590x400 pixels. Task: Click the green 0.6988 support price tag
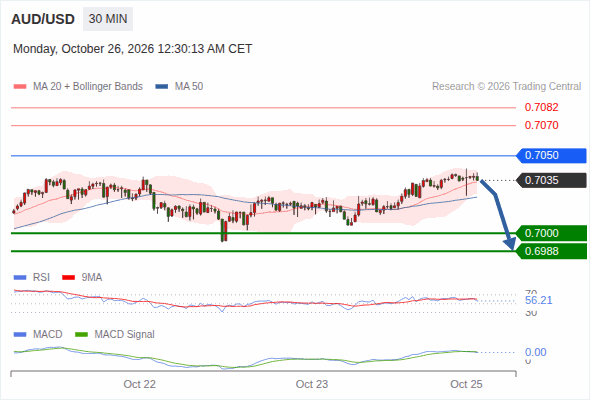point(551,251)
